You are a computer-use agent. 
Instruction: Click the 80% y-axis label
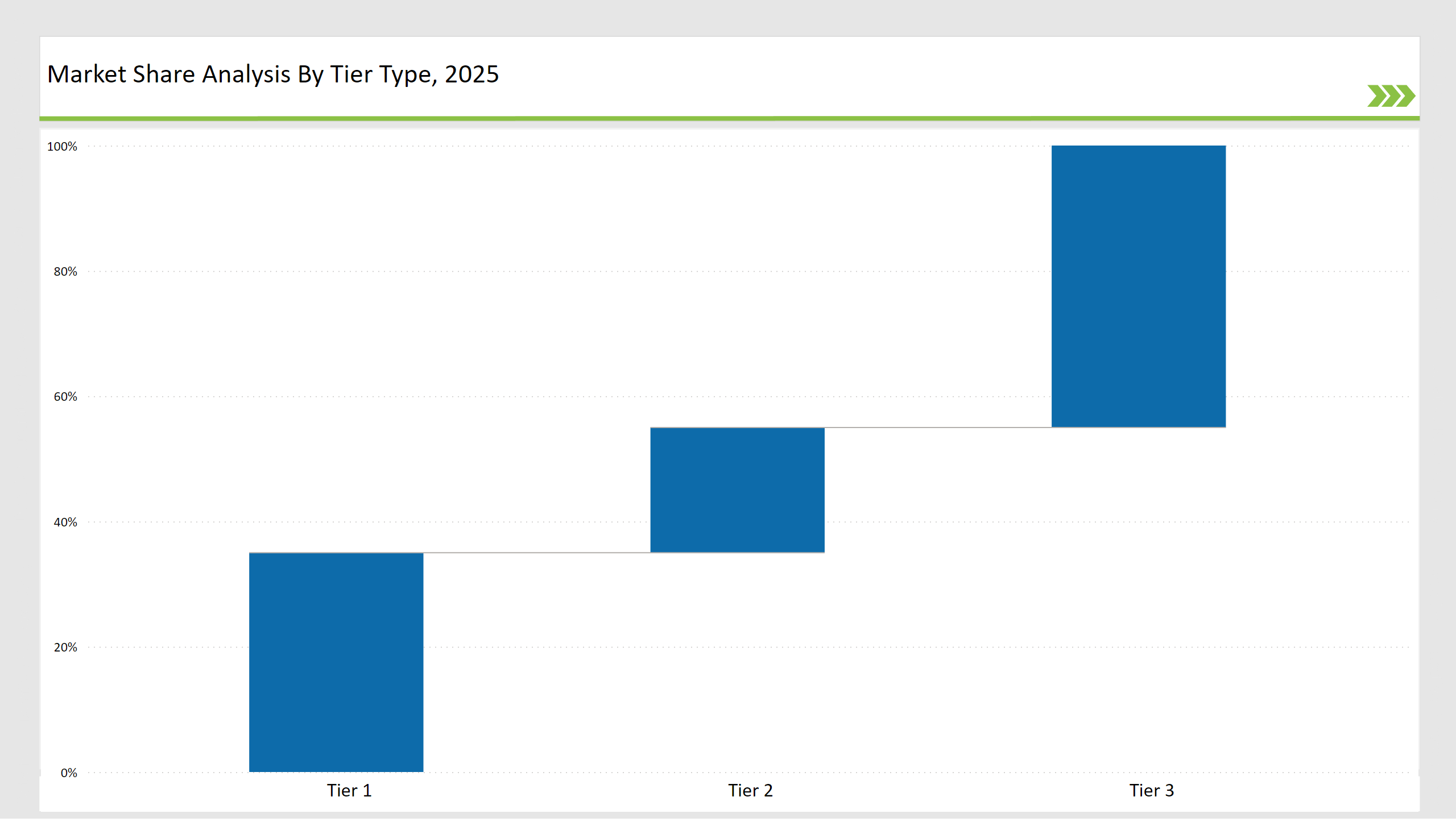click(65, 272)
